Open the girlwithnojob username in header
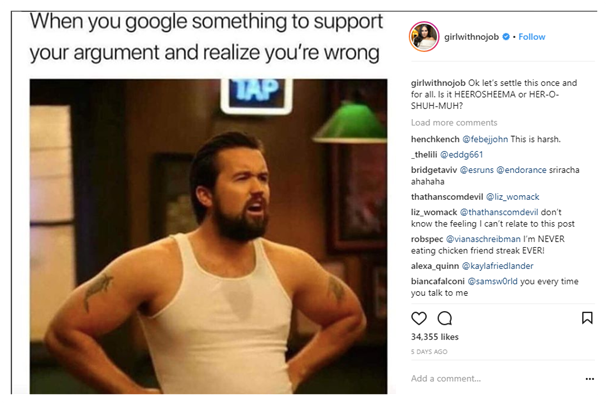 click(x=471, y=37)
